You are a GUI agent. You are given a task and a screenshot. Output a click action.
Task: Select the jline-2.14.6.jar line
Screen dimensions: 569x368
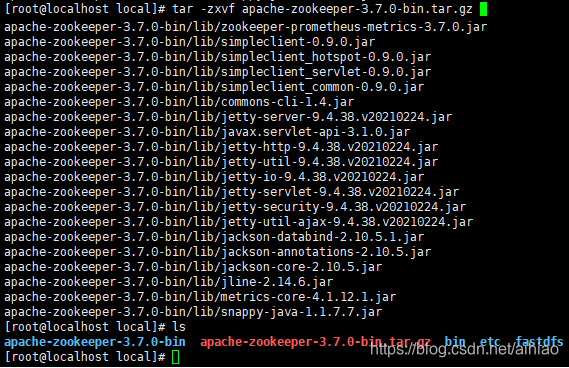[168, 282]
